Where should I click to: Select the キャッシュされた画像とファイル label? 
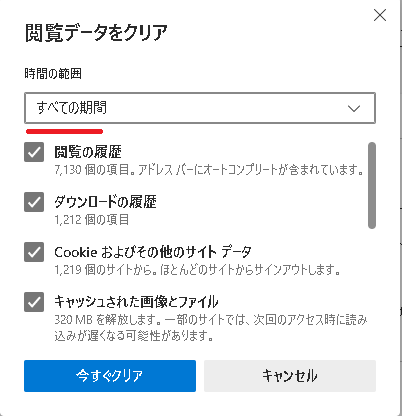(136, 302)
